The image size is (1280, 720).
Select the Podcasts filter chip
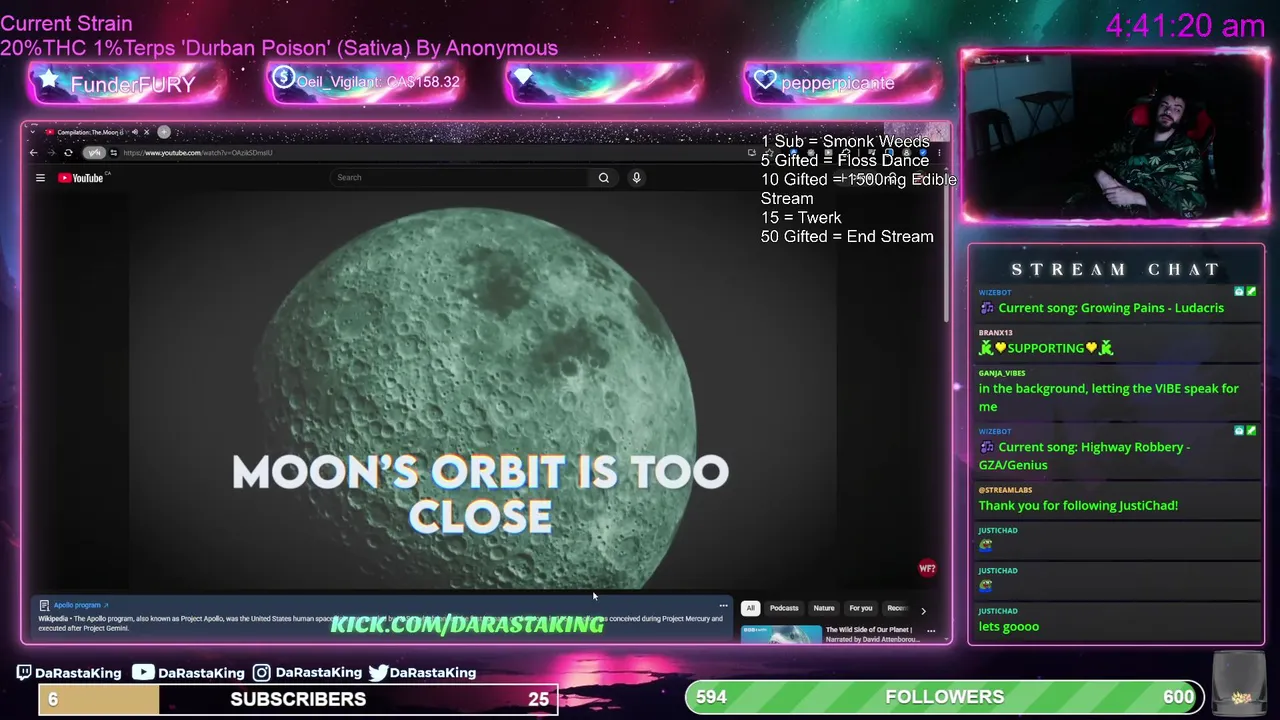pos(784,608)
